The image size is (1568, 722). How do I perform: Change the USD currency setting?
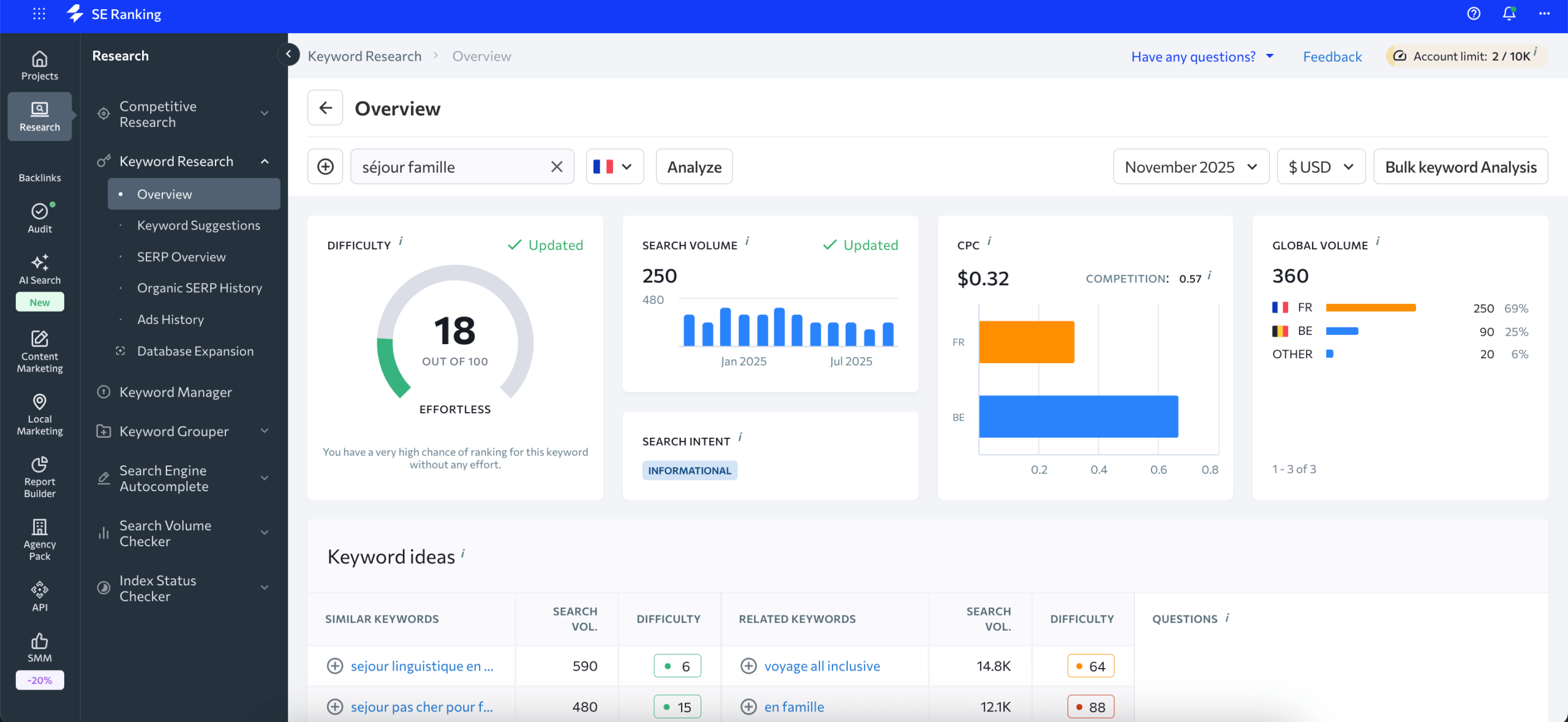point(1321,166)
